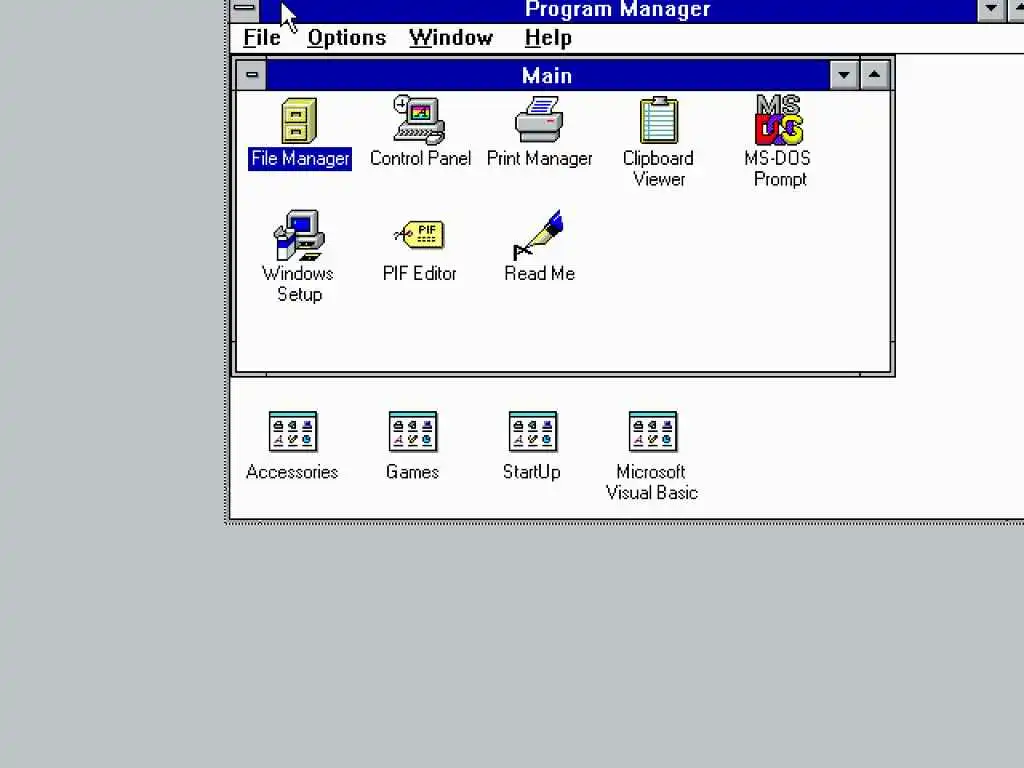Click the Program Manager title bar
Viewport: 1024px width, 768px height.
[618, 9]
